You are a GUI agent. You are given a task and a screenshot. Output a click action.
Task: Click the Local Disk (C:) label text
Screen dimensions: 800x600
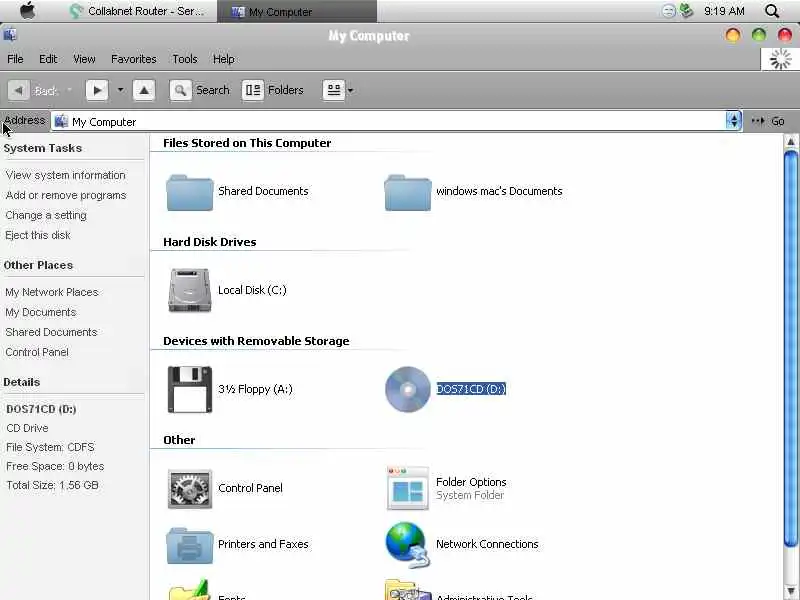coord(252,290)
